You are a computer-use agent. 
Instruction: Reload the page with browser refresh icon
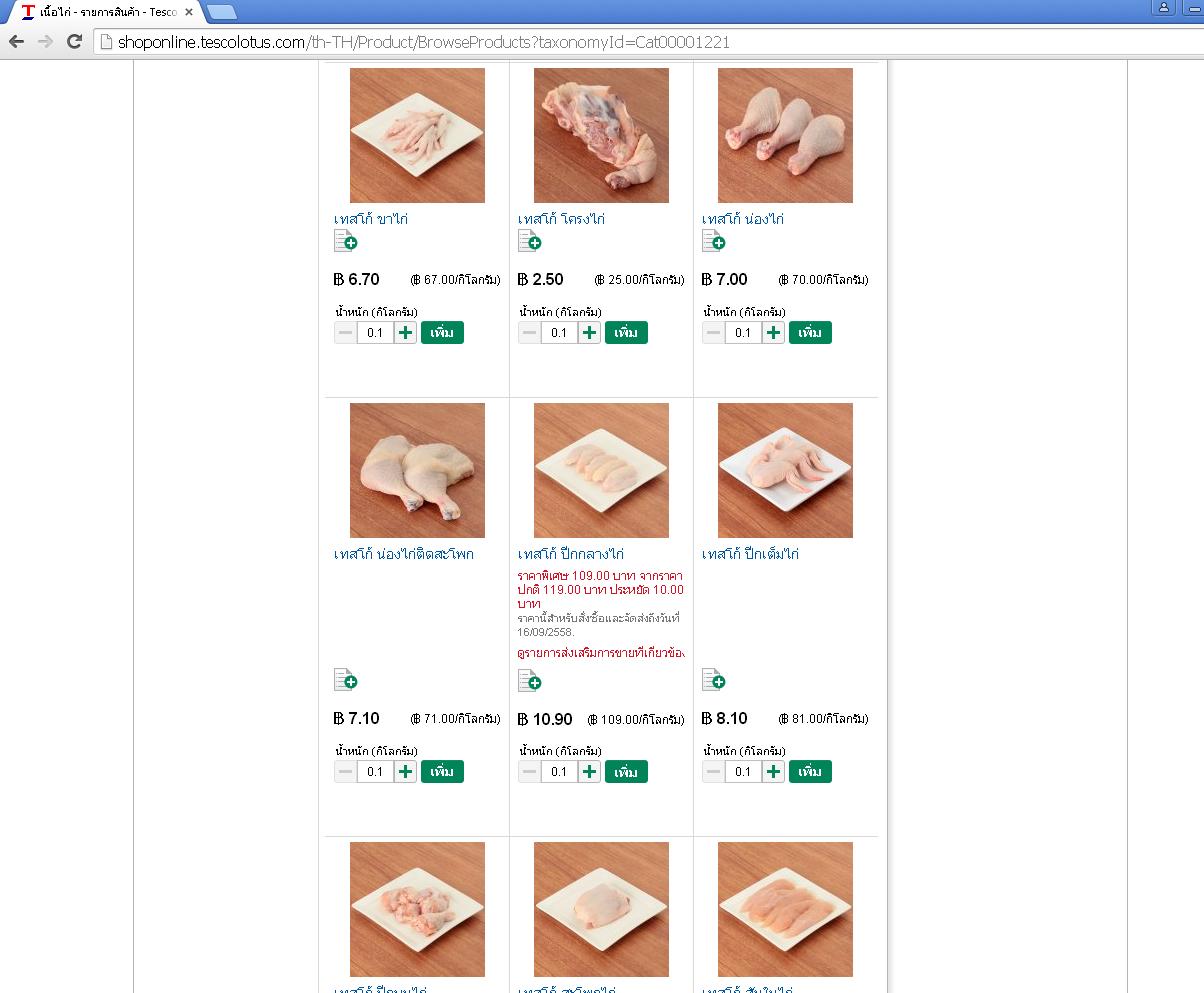(x=74, y=41)
